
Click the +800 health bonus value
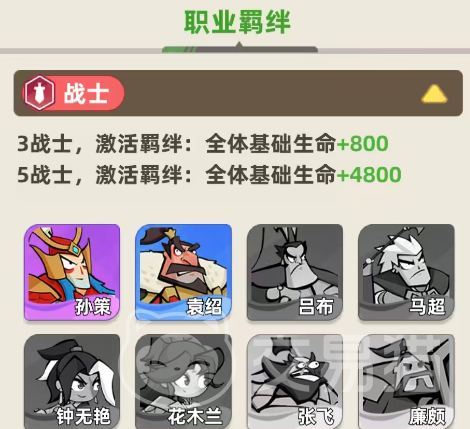click(362, 144)
